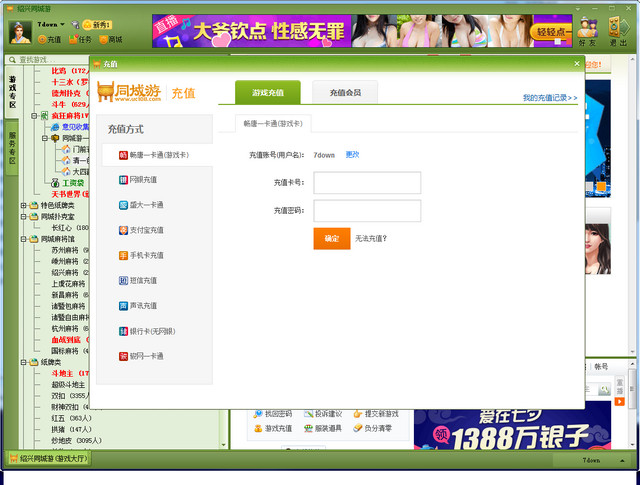Focus the 充值卡号 input field
Image resolution: width=640 pixels, height=485 pixels.
coord(367,182)
